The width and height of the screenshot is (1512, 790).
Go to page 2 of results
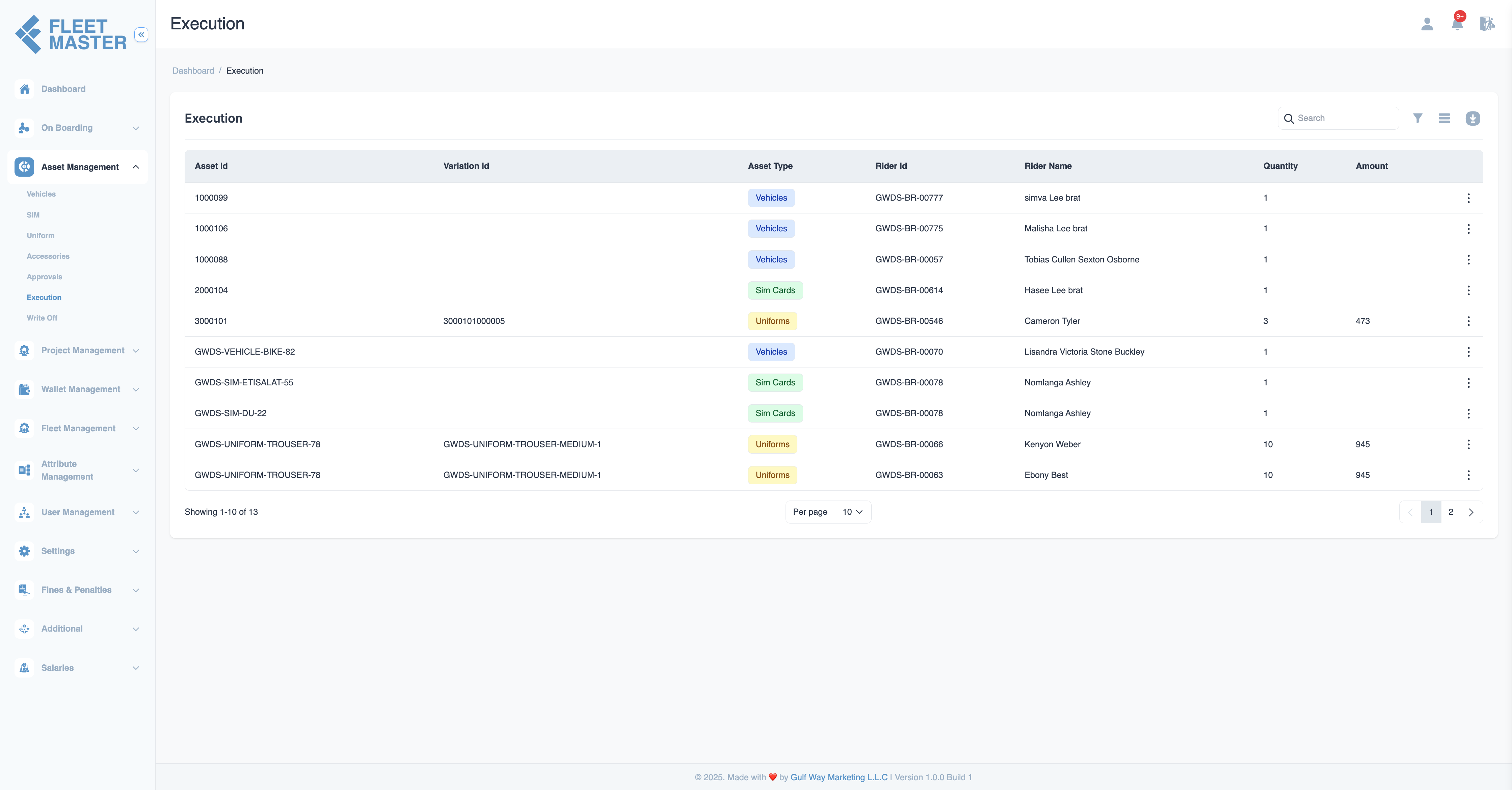tap(1450, 512)
